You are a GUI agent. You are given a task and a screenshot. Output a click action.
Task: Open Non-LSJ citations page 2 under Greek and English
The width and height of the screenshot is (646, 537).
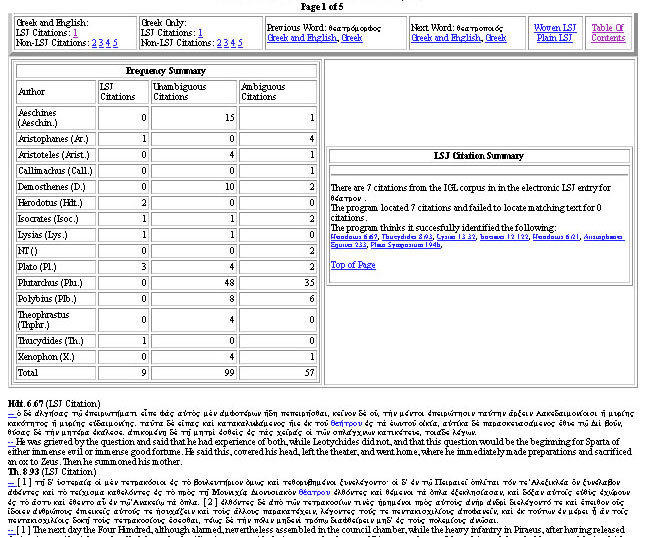point(94,43)
